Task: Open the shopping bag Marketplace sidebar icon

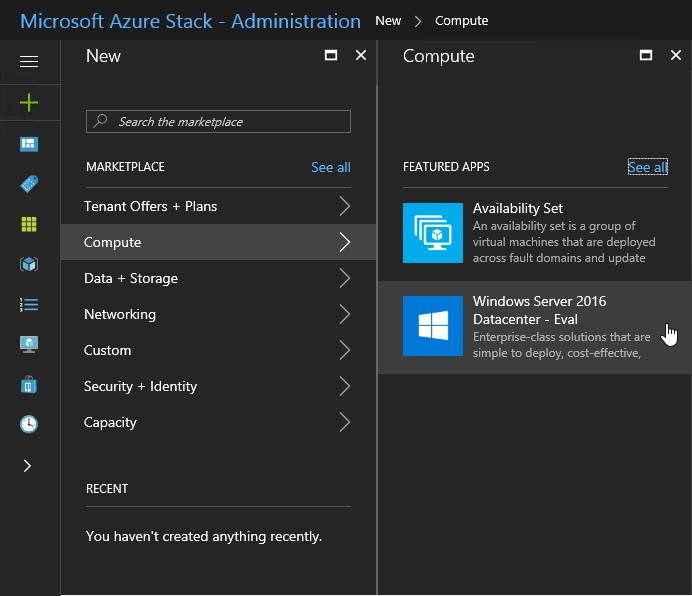Action: 29,385
